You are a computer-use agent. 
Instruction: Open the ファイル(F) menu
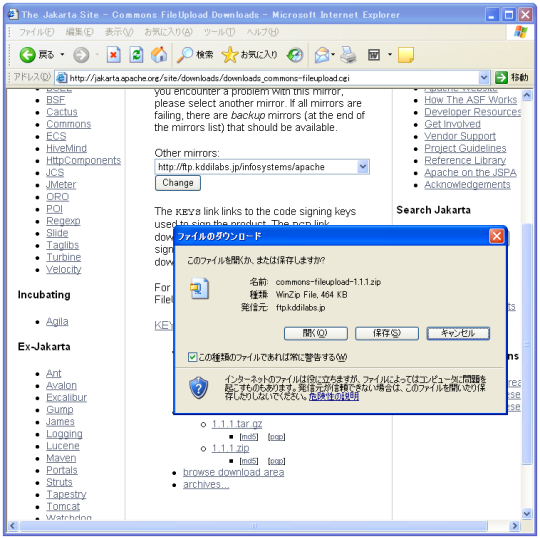pos(36,32)
